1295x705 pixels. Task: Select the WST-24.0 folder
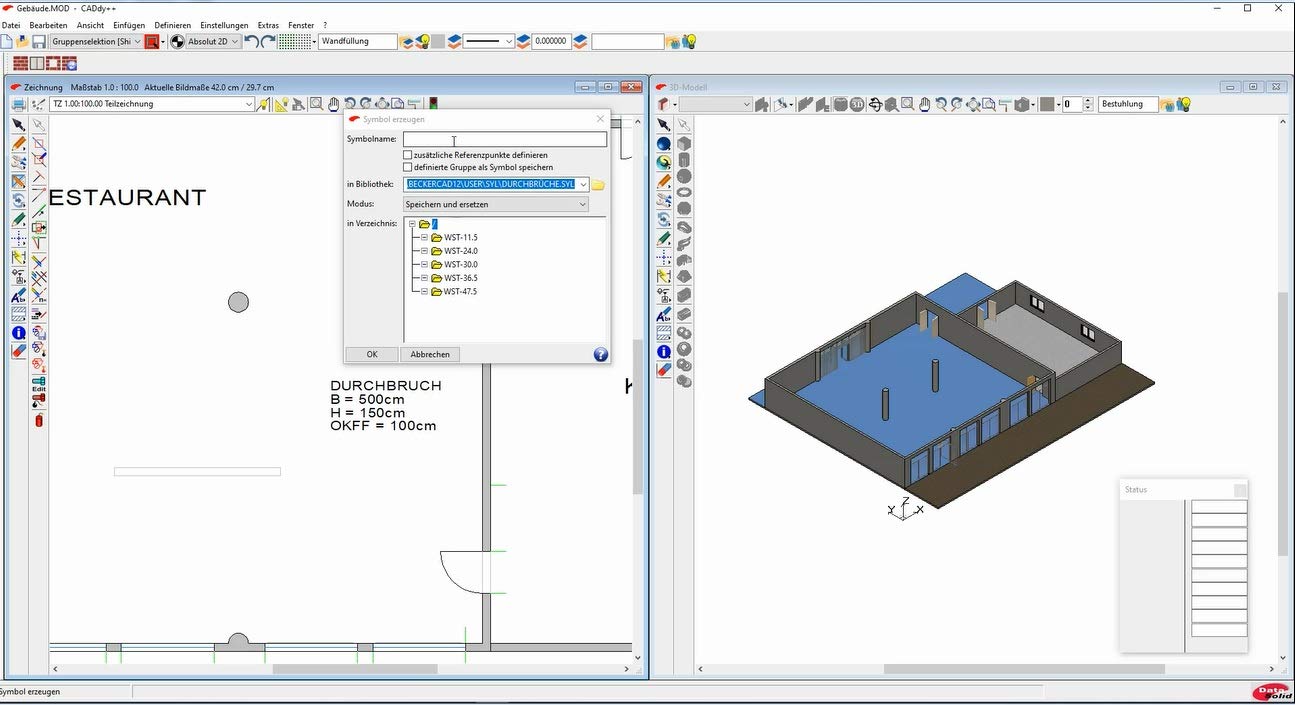pos(461,251)
